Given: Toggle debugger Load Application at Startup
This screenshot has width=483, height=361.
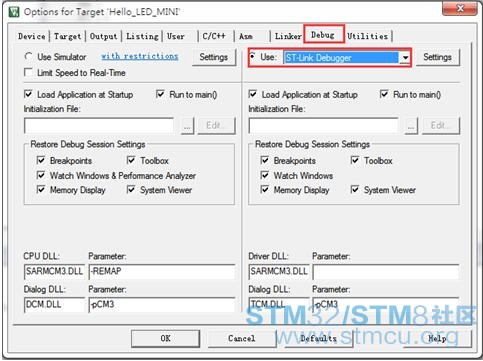Looking at the screenshot, I should tap(253, 94).
